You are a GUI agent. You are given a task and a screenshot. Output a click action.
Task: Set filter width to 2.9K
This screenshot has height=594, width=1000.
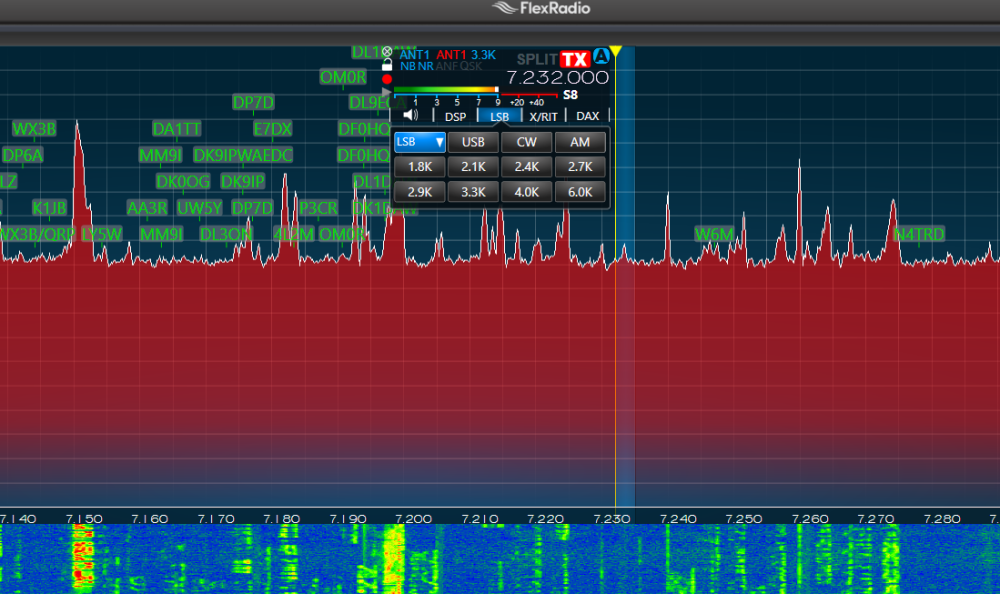coord(420,191)
